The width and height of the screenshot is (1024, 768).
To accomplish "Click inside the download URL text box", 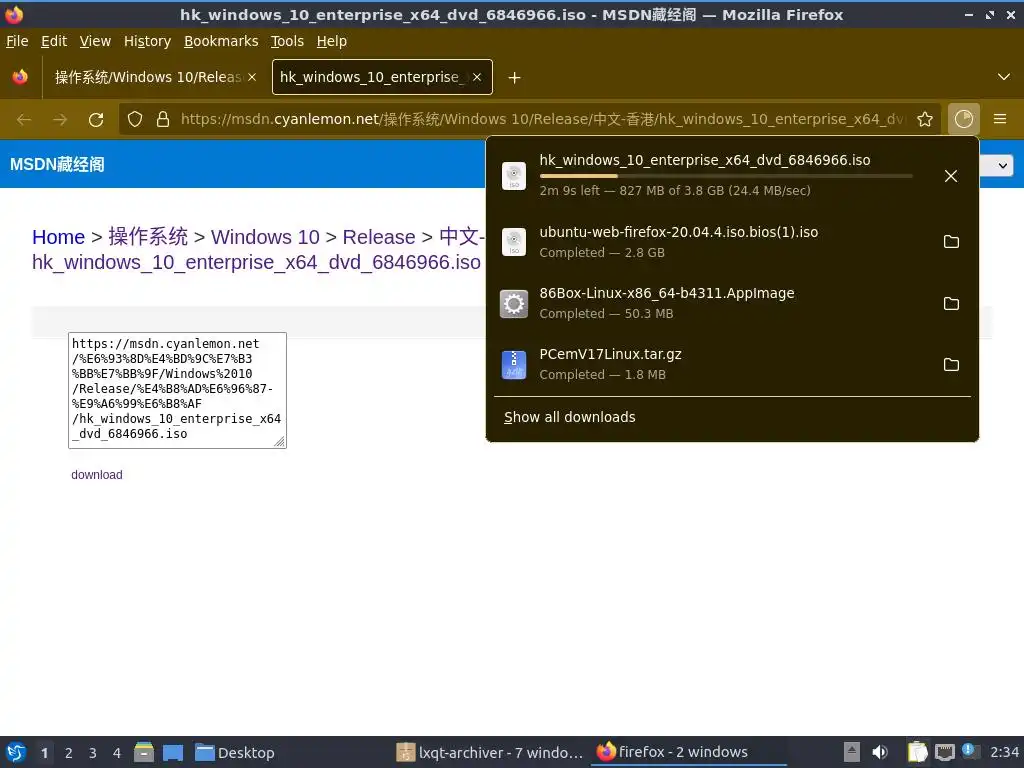I will coord(177,390).
